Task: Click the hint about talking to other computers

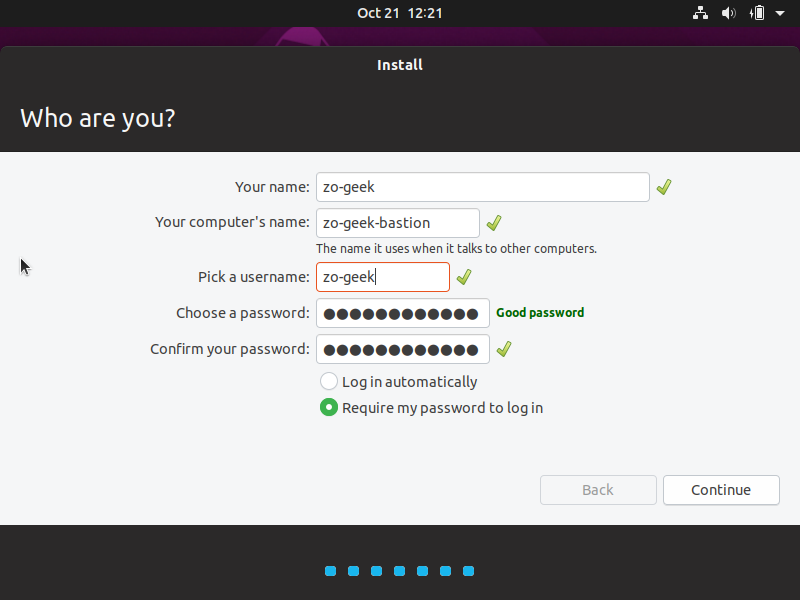Action: pyautogui.click(x=456, y=248)
